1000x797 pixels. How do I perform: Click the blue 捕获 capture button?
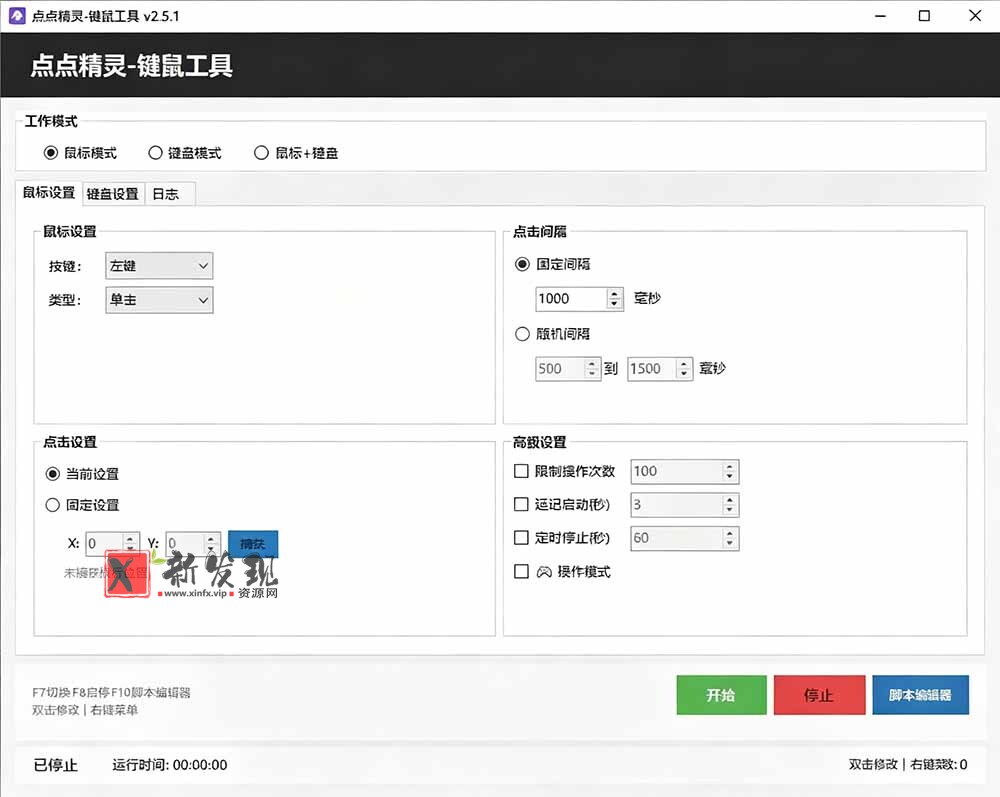click(253, 544)
